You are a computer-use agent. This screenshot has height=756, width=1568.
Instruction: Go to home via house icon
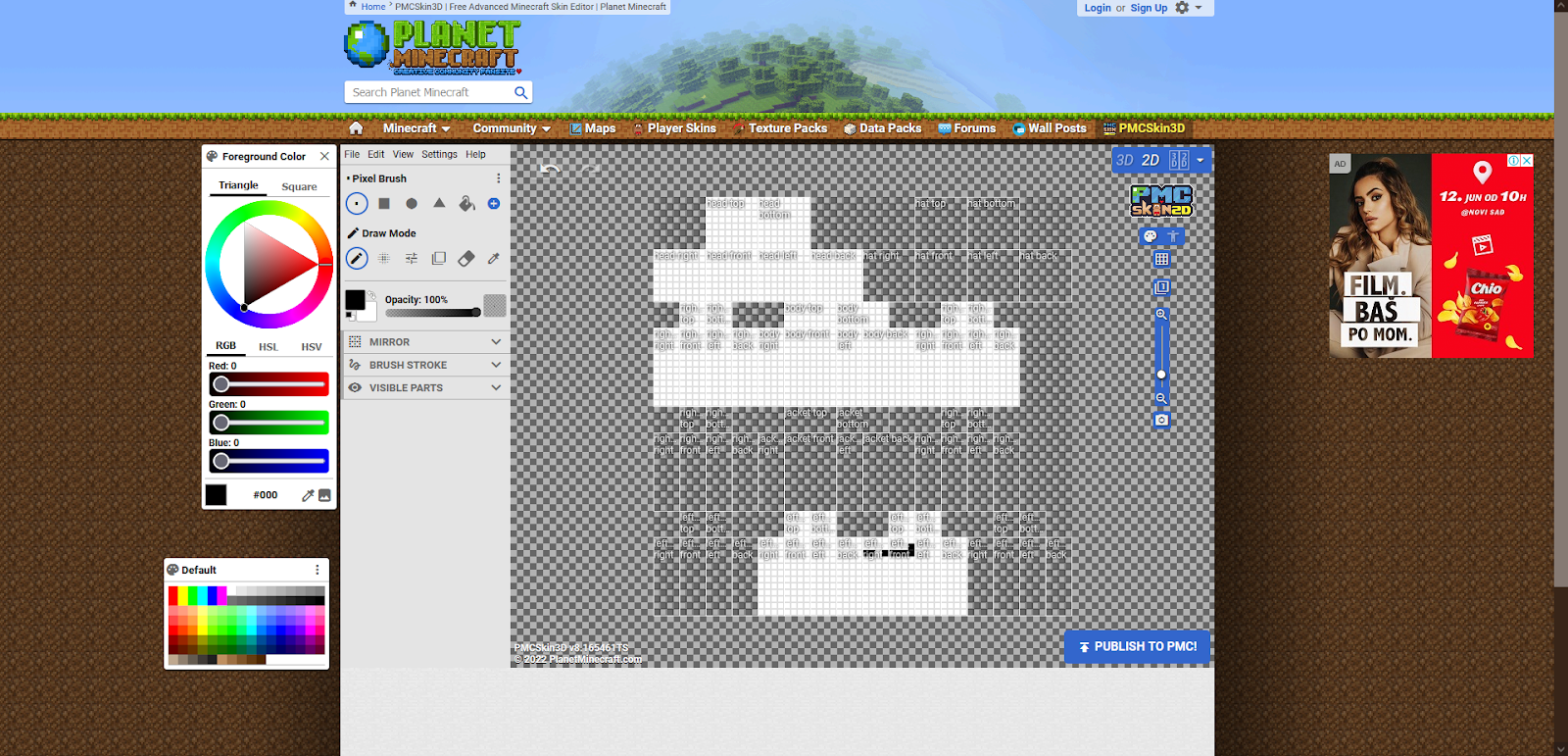point(356,128)
